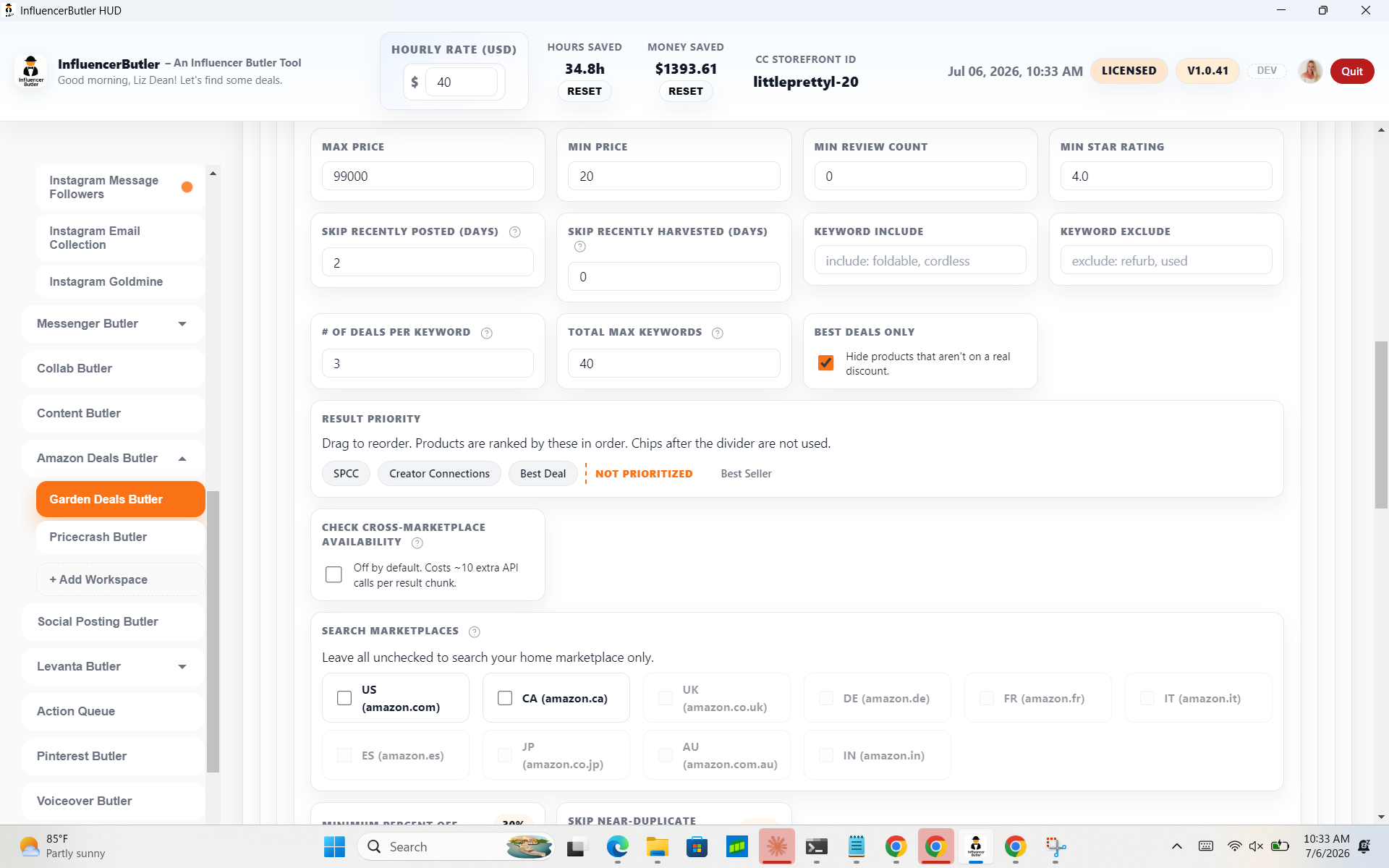Open File Explorer from taskbar

[657, 846]
